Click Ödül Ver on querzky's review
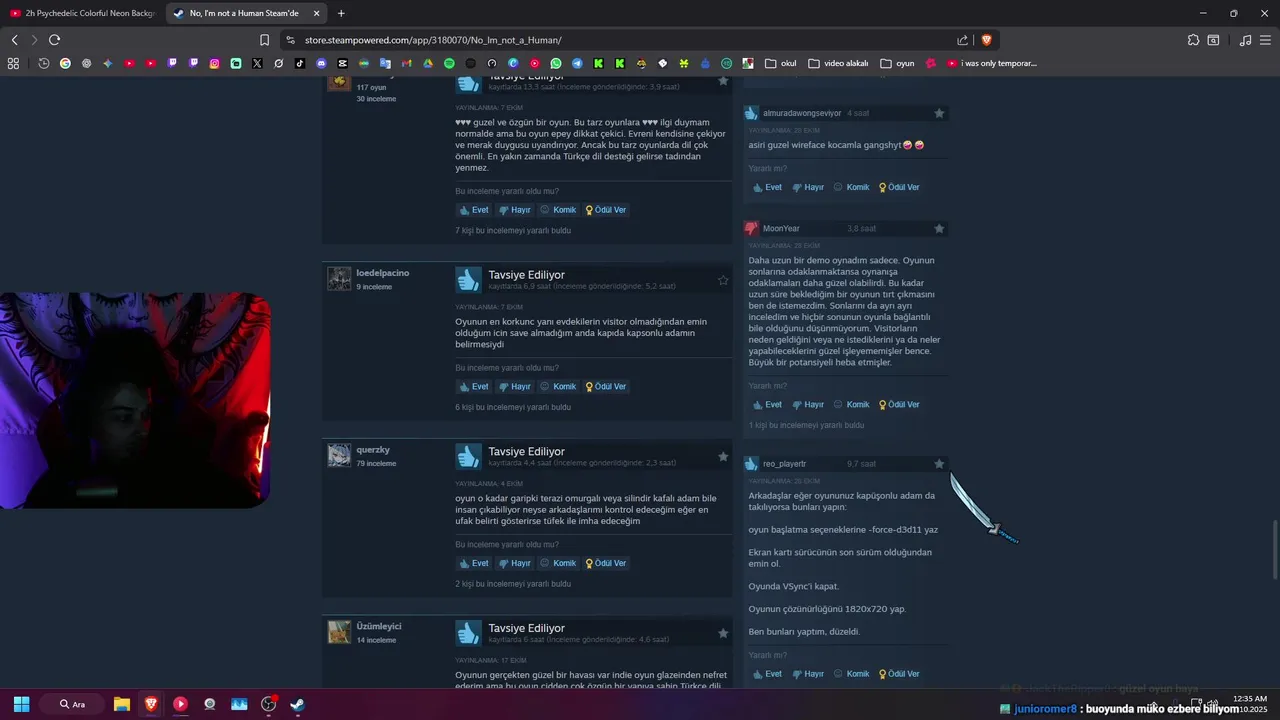This screenshot has width=1280, height=720. (606, 563)
